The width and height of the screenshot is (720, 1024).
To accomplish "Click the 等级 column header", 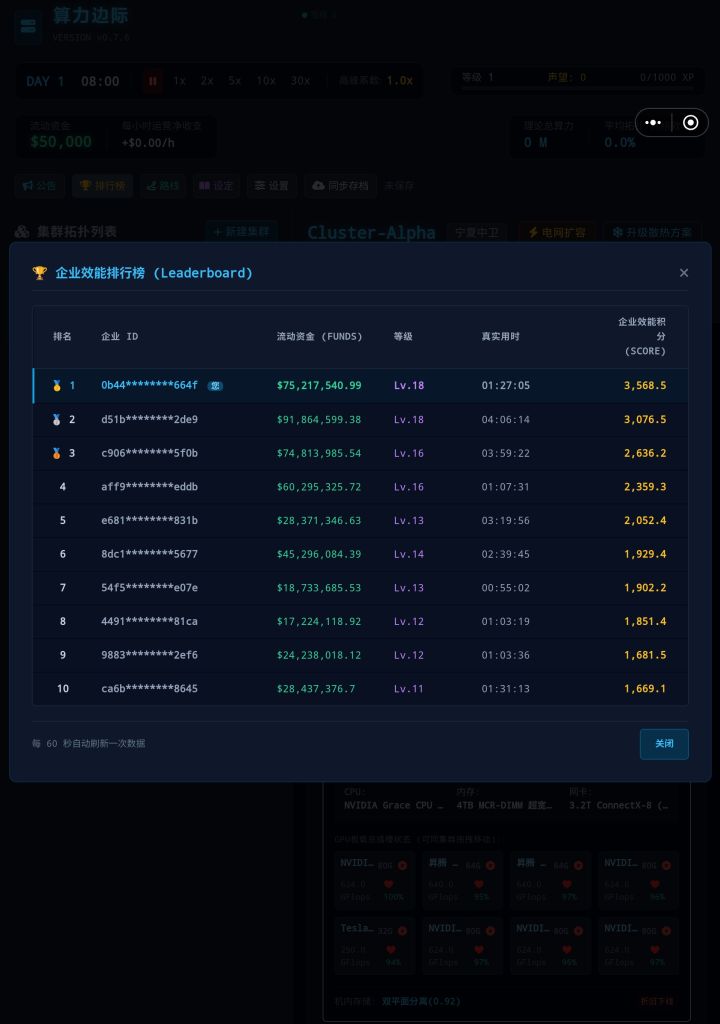I will pyautogui.click(x=403, y=336).
